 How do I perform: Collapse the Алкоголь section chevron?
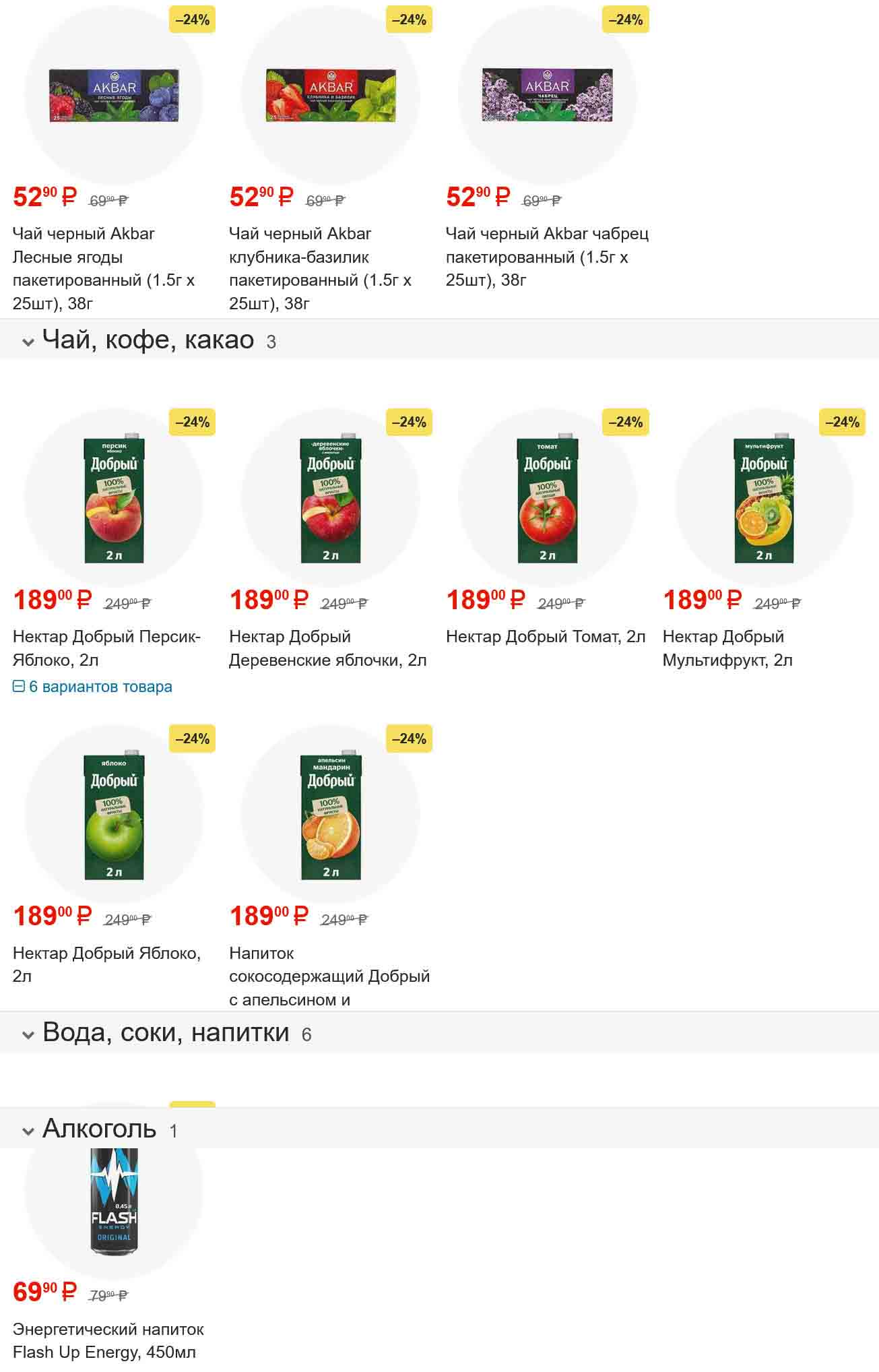click(x=28, y=1131)
